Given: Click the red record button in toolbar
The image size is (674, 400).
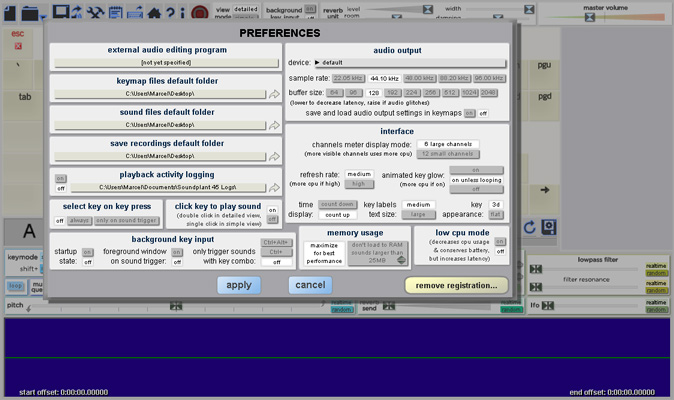Looking at the screenshot, I should click(199, 13).
